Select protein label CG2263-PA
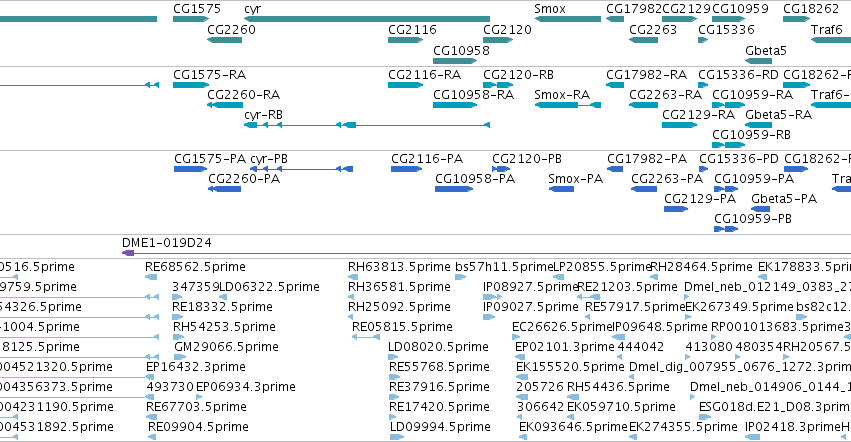The image size is (851, 442). click(667, 179)
